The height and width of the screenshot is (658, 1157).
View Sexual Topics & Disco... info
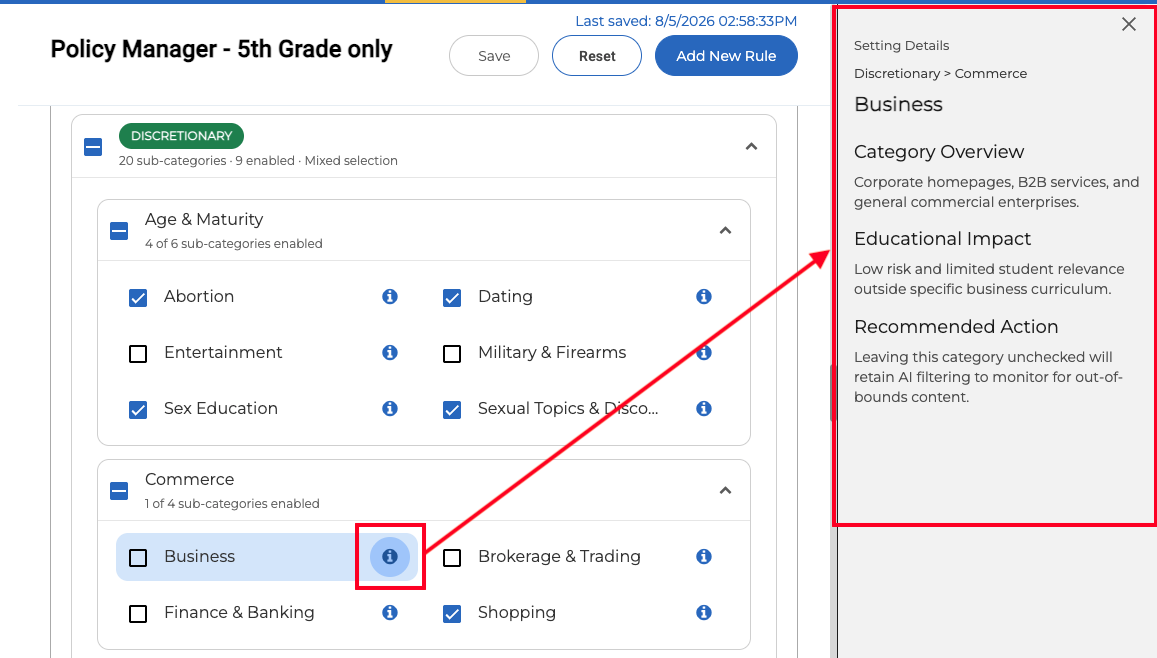(x=704, y=409)
